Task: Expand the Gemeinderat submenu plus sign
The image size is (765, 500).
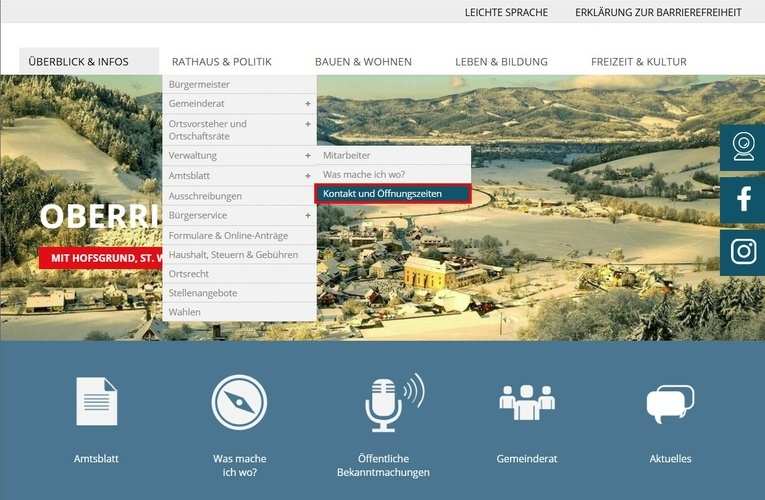Action: [307, 104]
